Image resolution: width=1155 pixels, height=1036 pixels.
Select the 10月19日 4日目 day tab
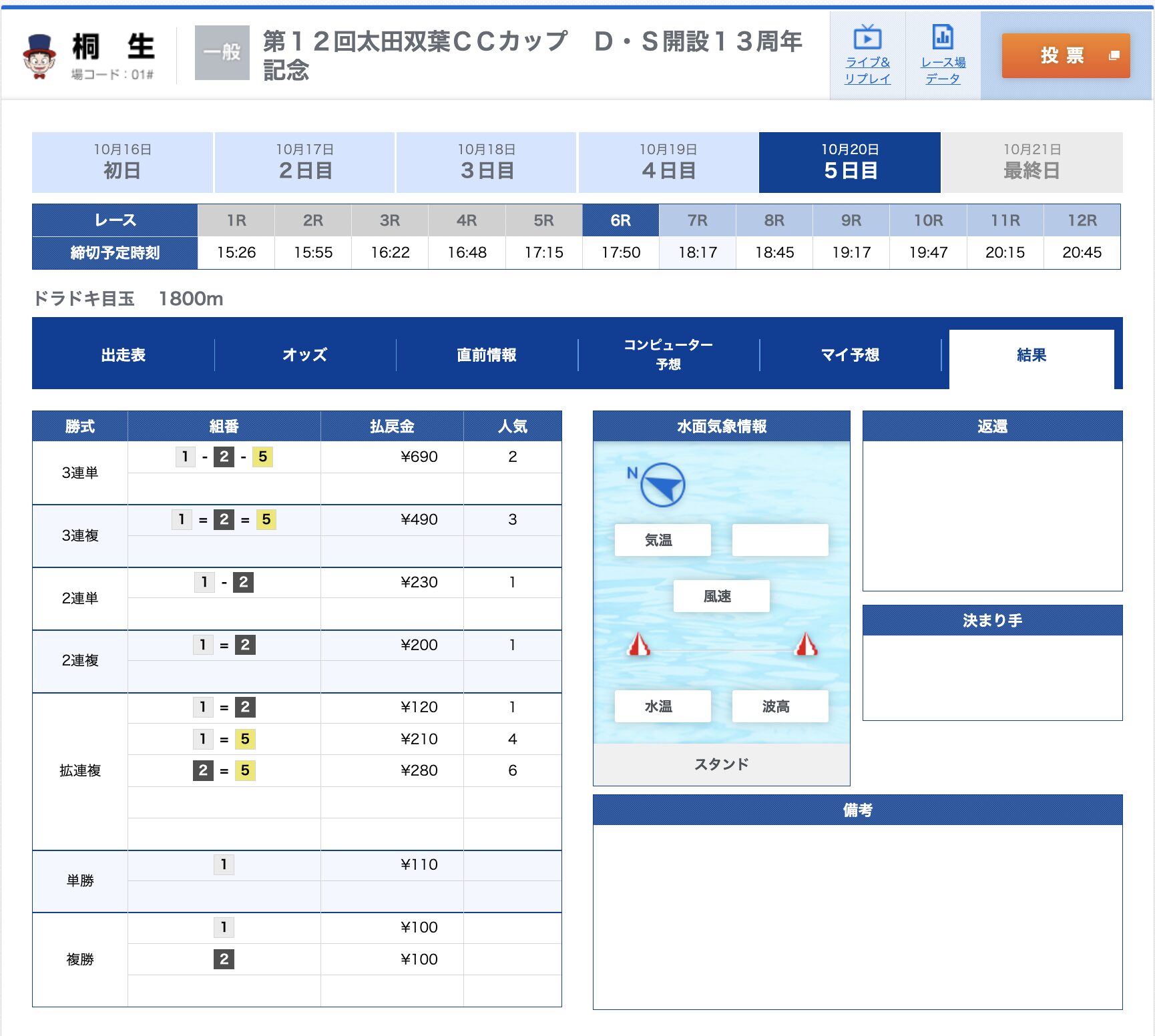[x=668, y=162]
